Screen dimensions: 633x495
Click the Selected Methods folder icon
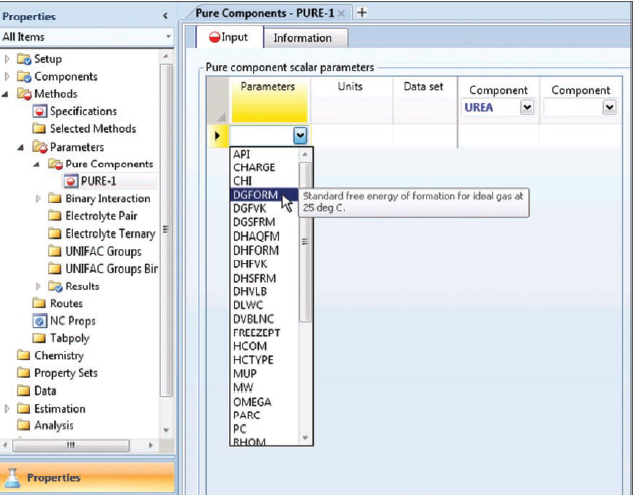pyautogui.click(x=40, y=129)
